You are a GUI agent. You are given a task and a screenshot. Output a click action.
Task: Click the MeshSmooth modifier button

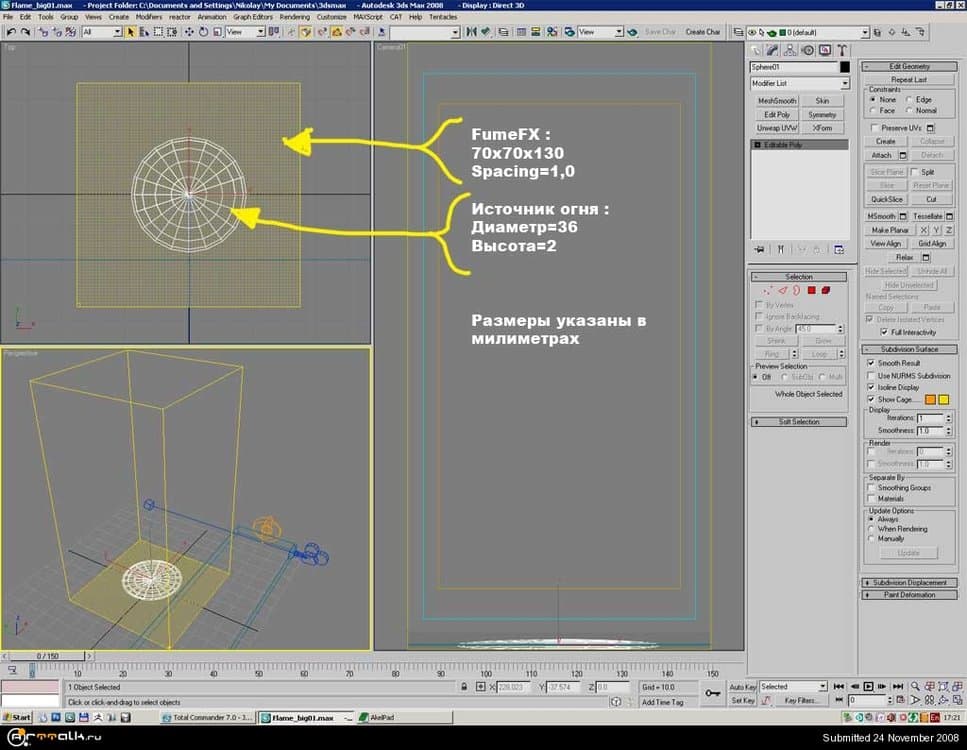coord(777,101)
